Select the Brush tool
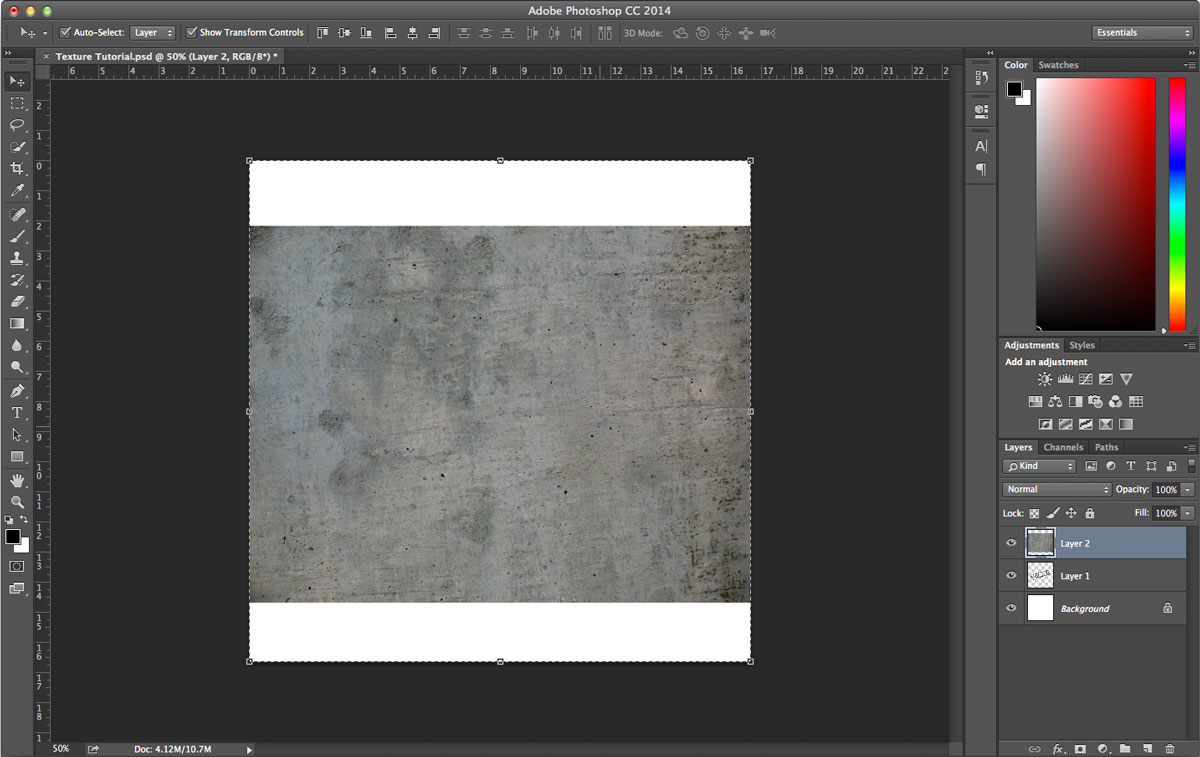Image resolution: width=1200 pixels, height=757 pixels. coord(17,237)
